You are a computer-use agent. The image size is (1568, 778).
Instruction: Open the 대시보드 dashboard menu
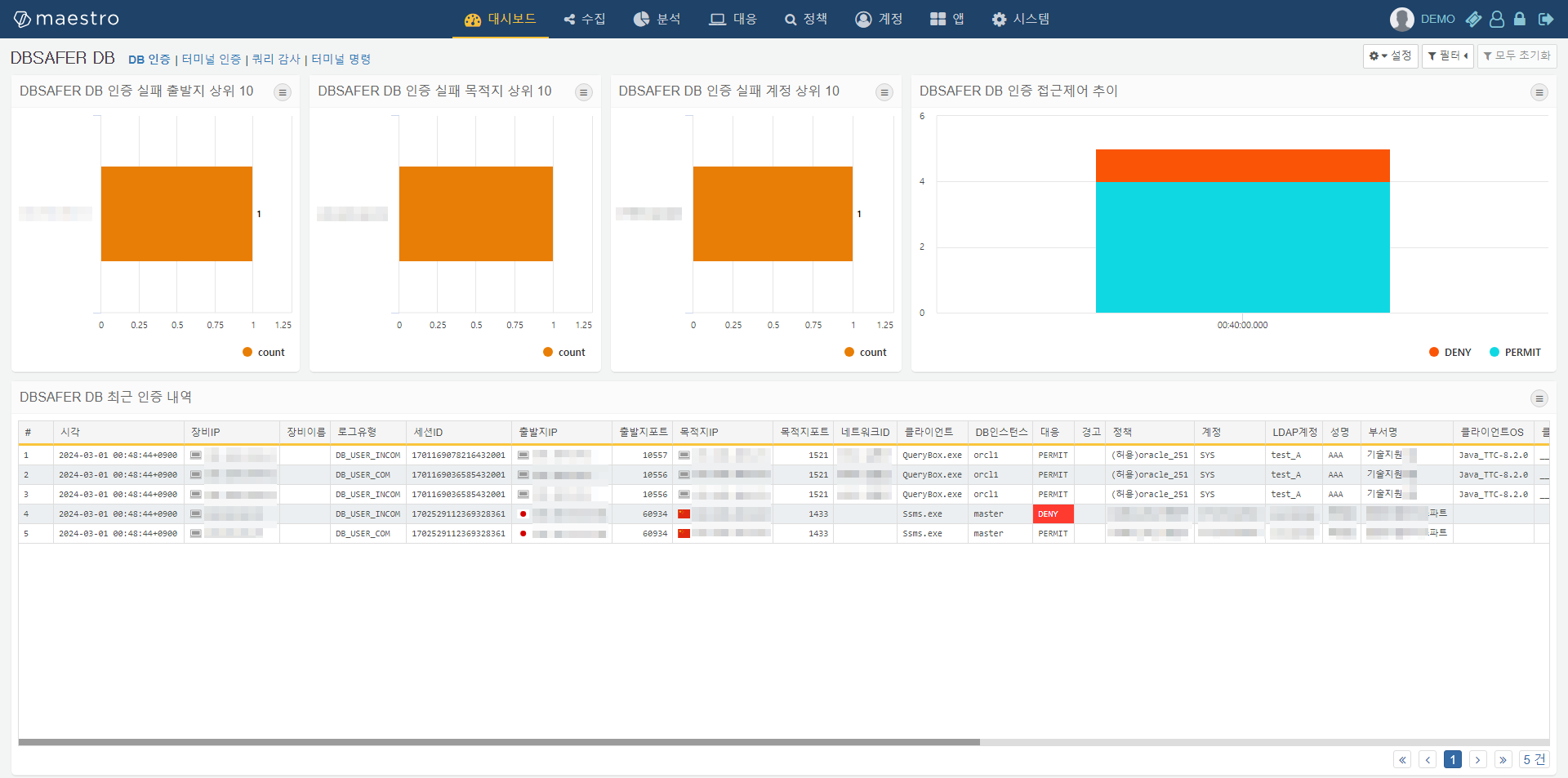point(500,19)
